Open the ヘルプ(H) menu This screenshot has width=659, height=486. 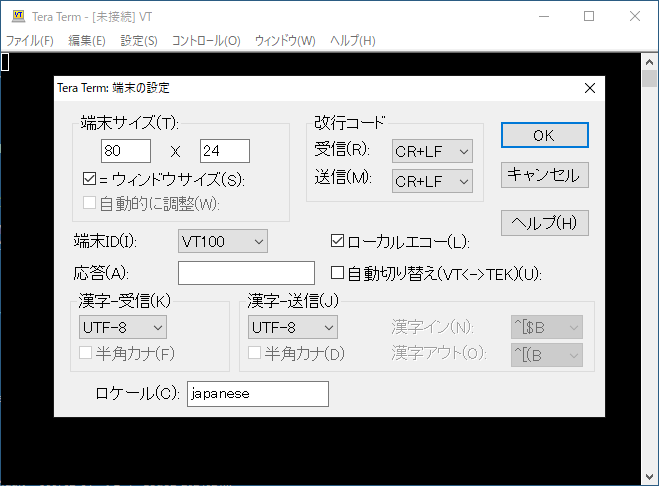pyautogui.click(x=352, y=41)
